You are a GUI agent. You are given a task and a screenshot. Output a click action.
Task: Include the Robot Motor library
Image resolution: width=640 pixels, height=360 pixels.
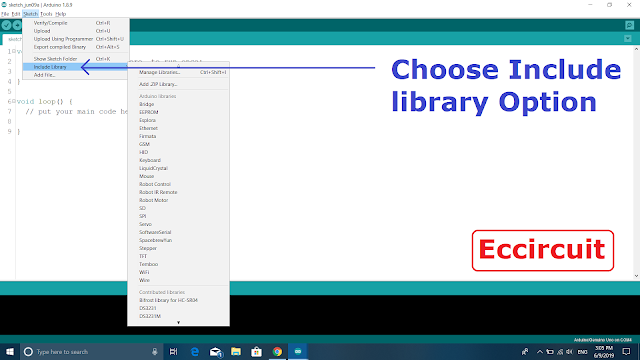pyautogui.click(x=178, y=200)
